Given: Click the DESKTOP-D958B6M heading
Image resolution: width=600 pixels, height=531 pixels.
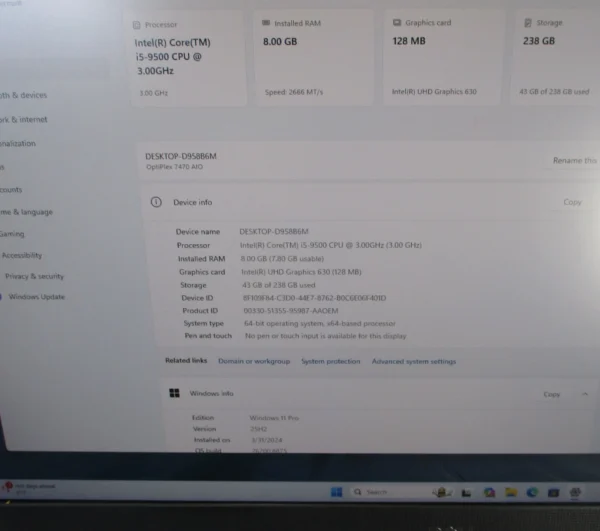Looking at the screenshot, I should (181, 156).
